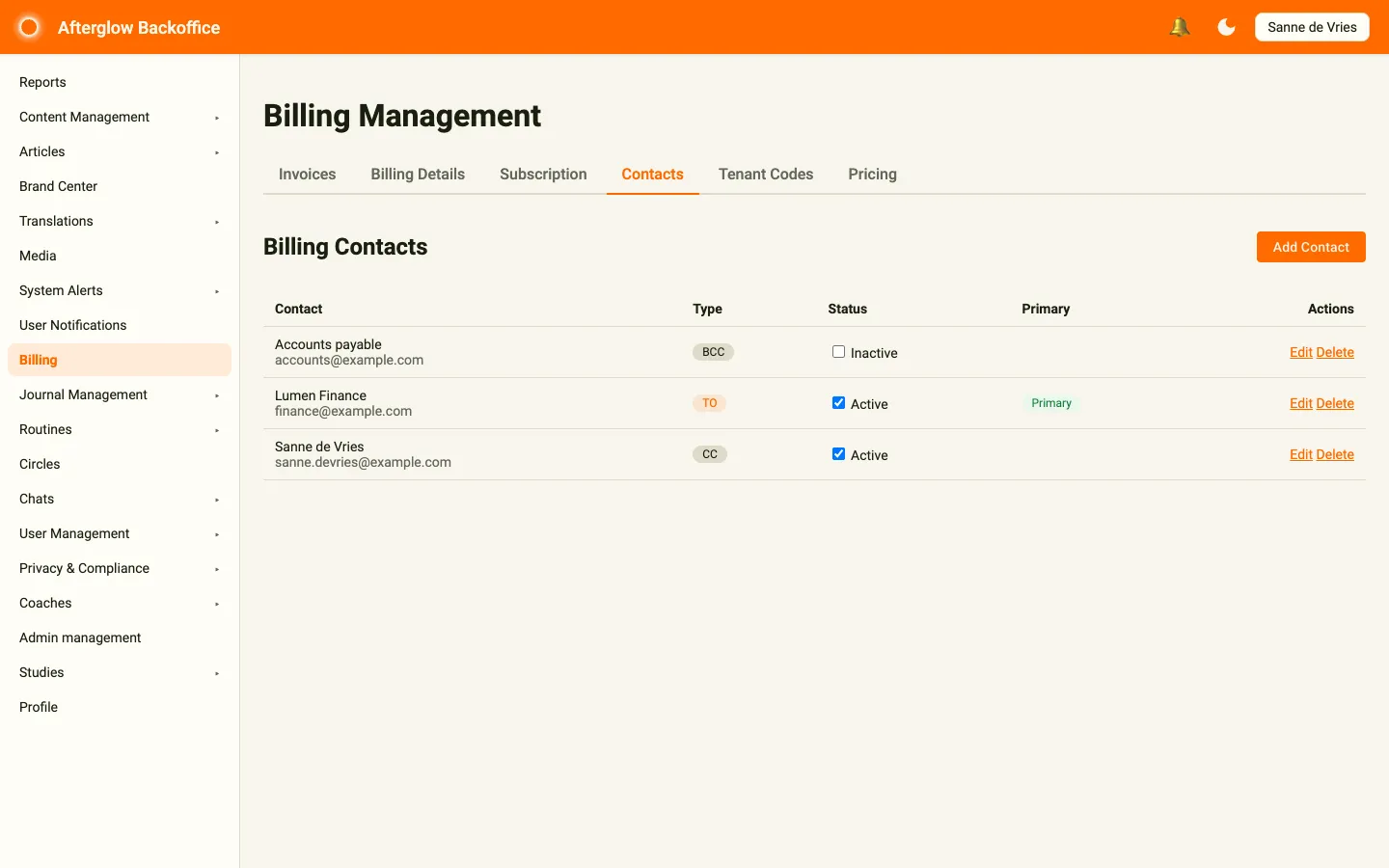Expand Content Management in sidebar

[x=120, y=117]
